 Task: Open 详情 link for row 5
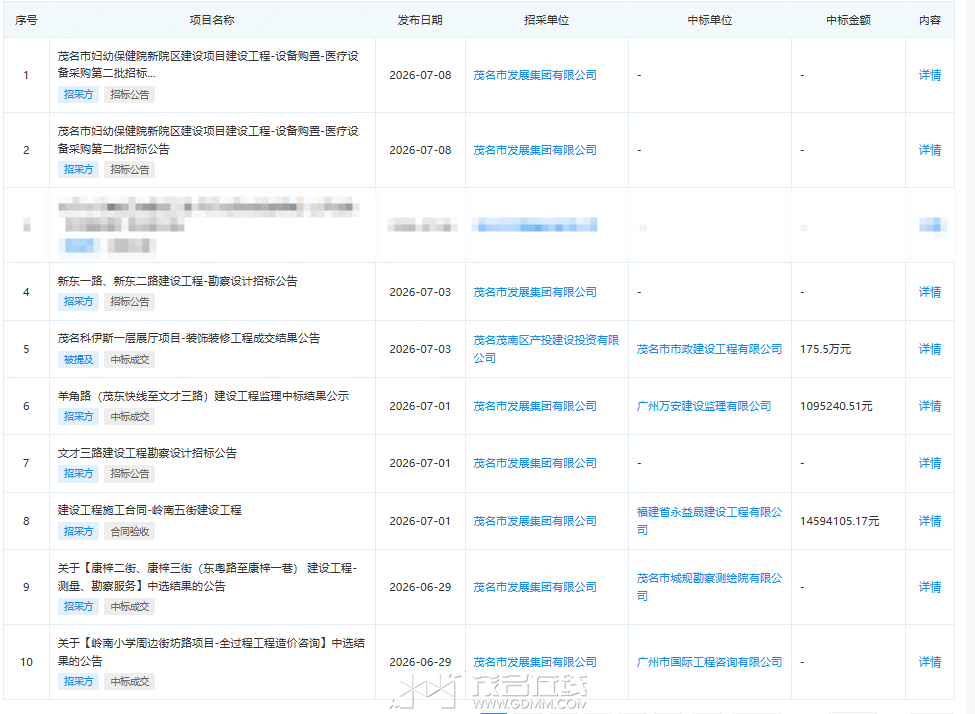(x=930, y=350)
